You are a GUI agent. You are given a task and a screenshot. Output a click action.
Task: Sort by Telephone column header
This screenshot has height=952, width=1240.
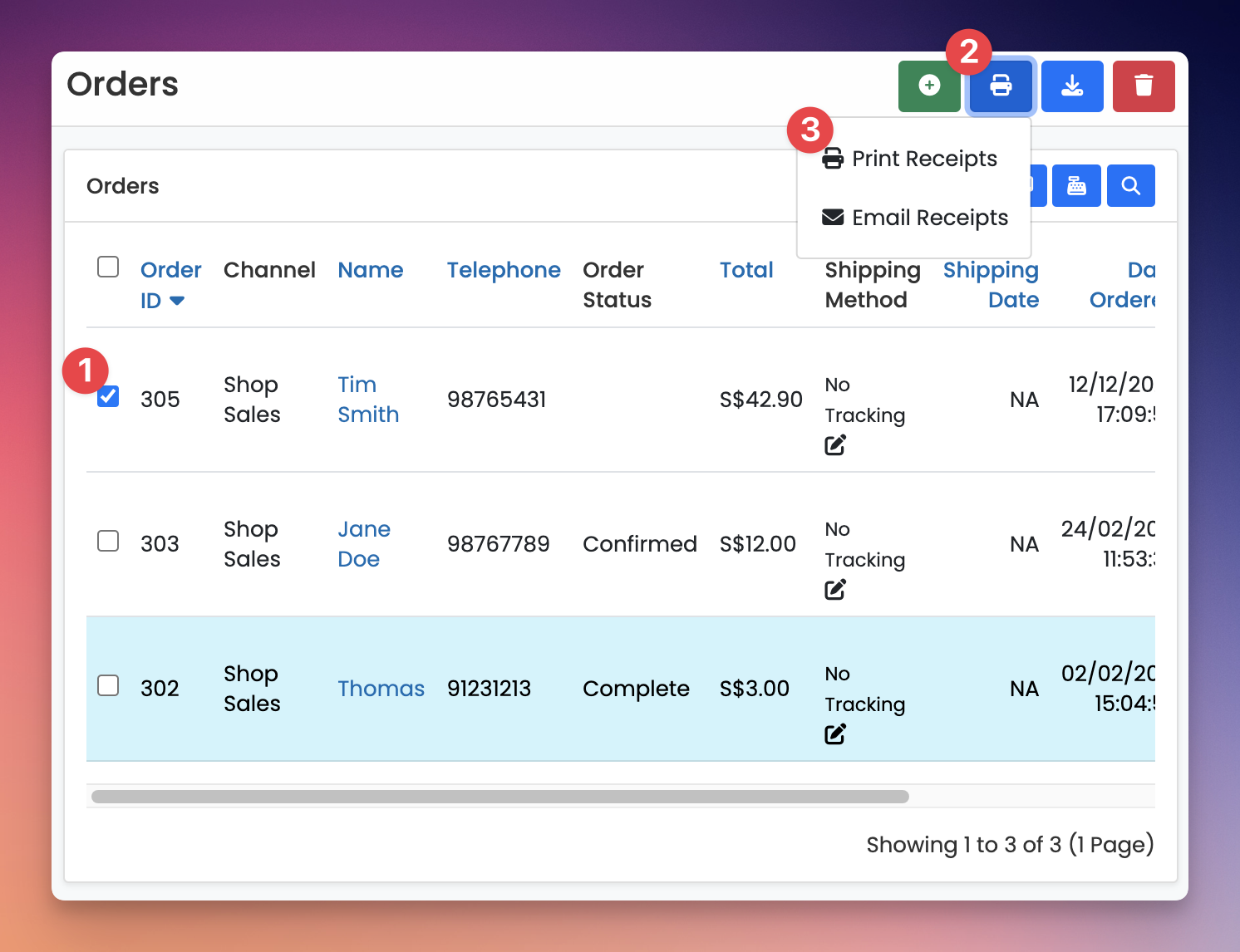[504, 270]
